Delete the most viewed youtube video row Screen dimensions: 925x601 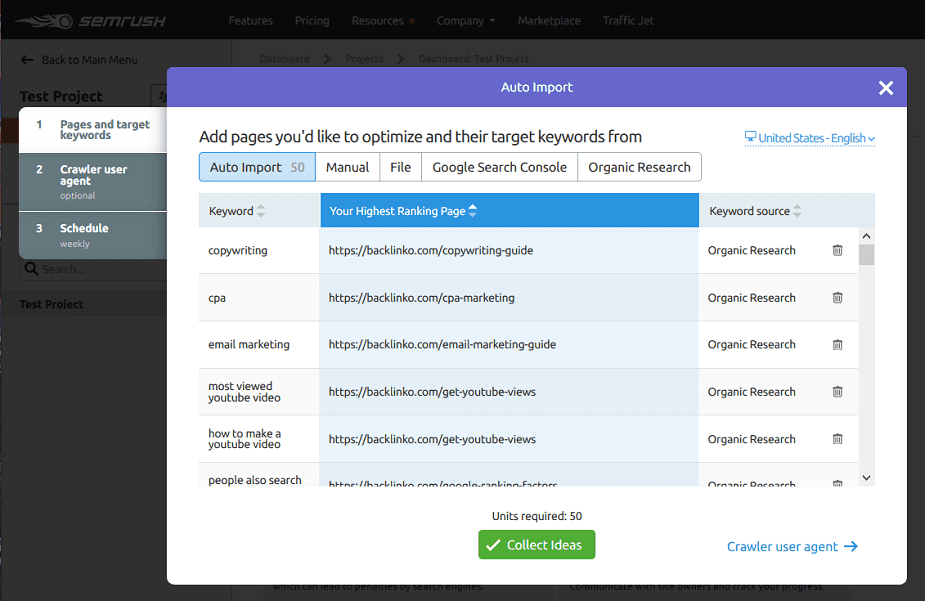tap(837, 392)
